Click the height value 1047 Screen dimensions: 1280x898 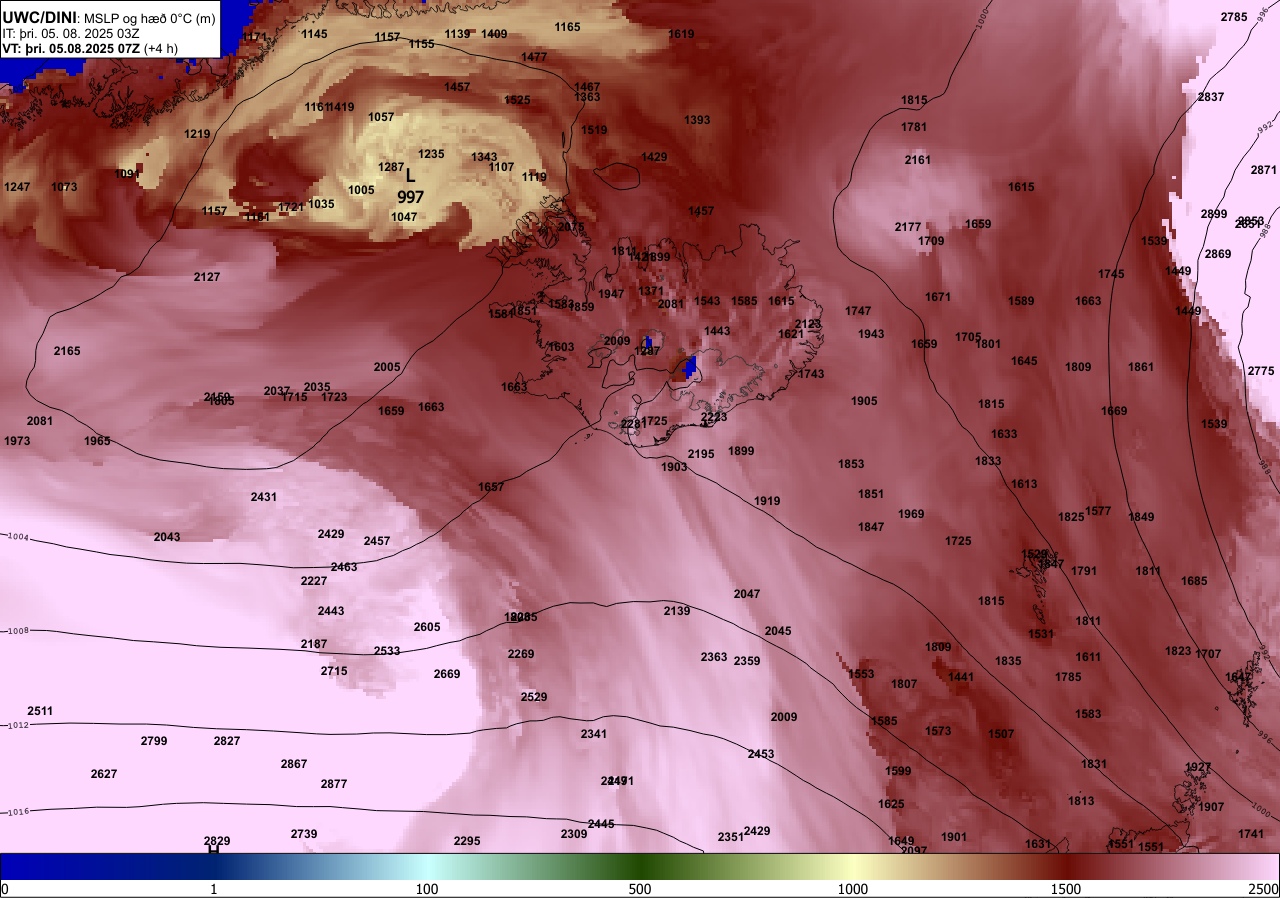click(404, 217)
